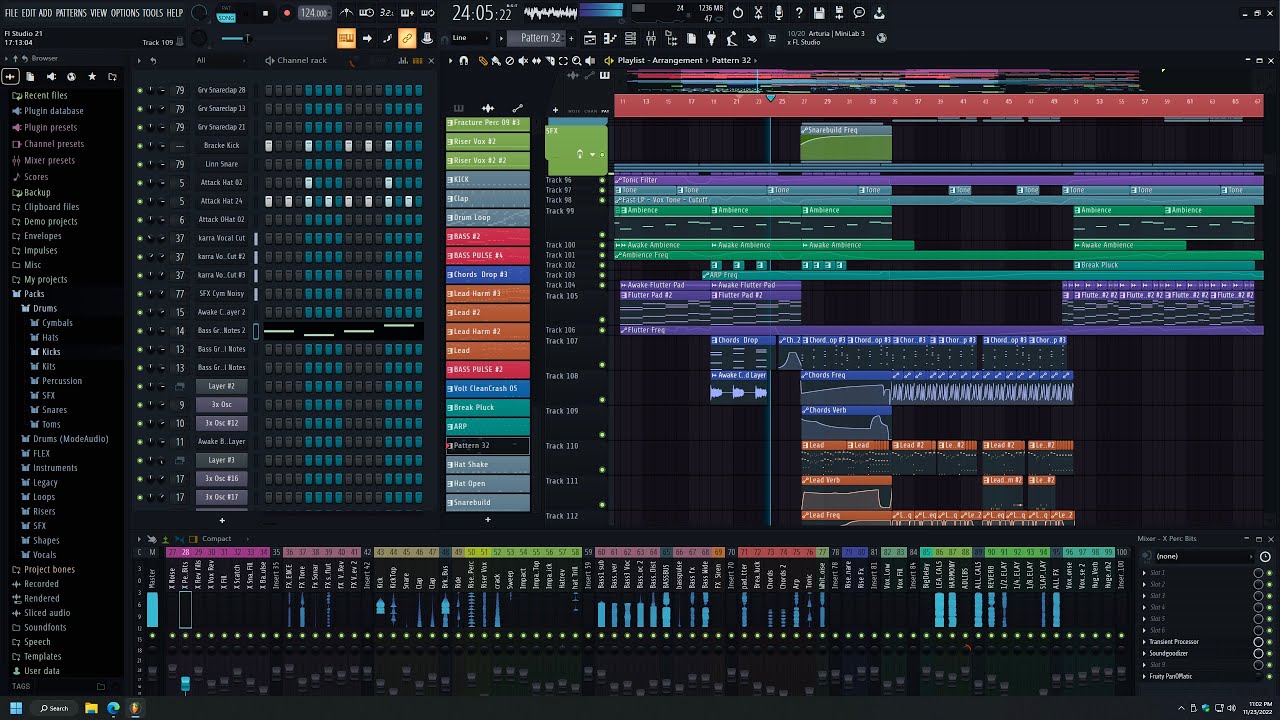Screen dimensions: 1280x720
Task: Click the help question mark icon
Action: point(798,13)
